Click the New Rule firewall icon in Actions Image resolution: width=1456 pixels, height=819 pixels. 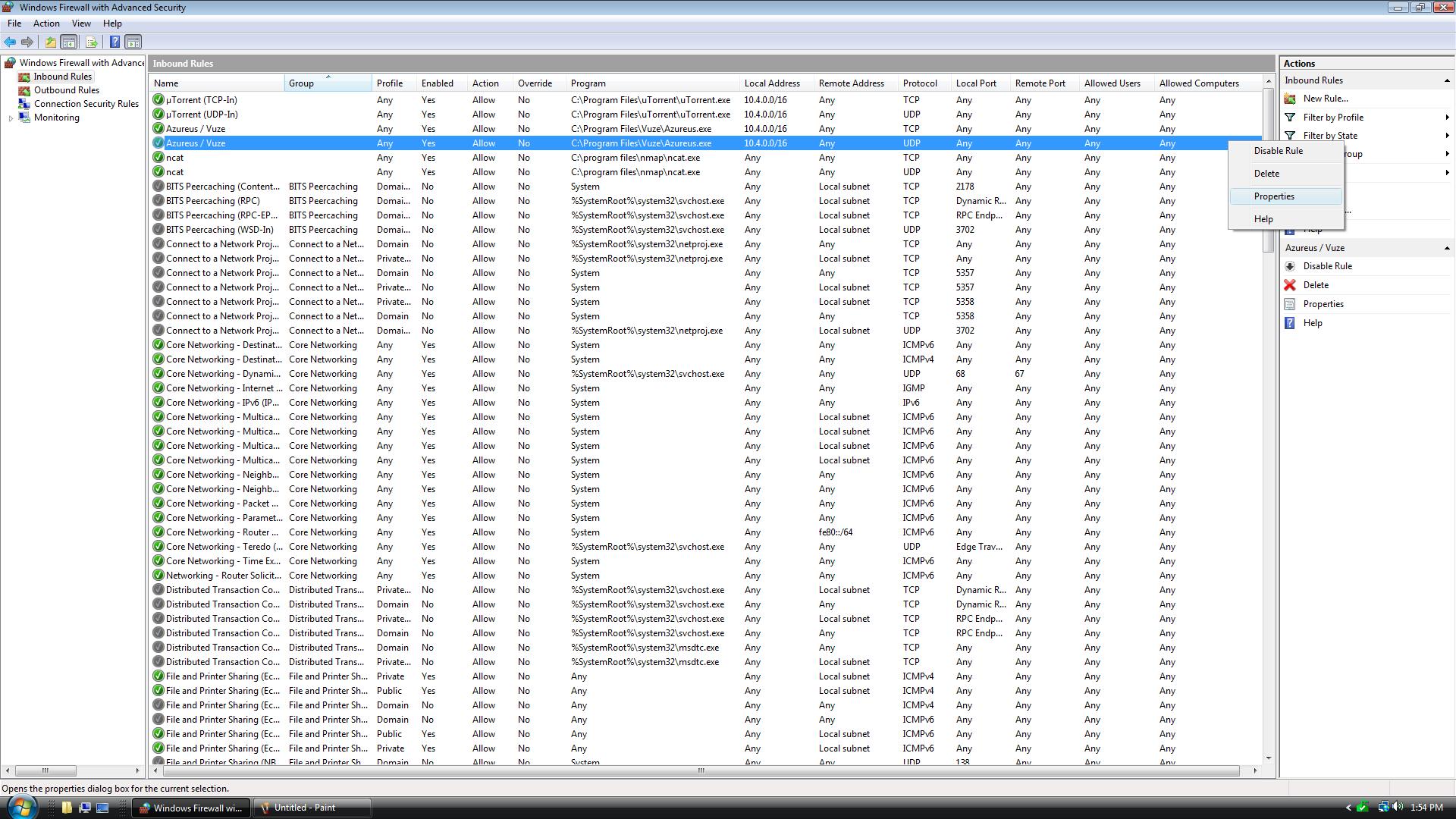[x=1290, y=99]
